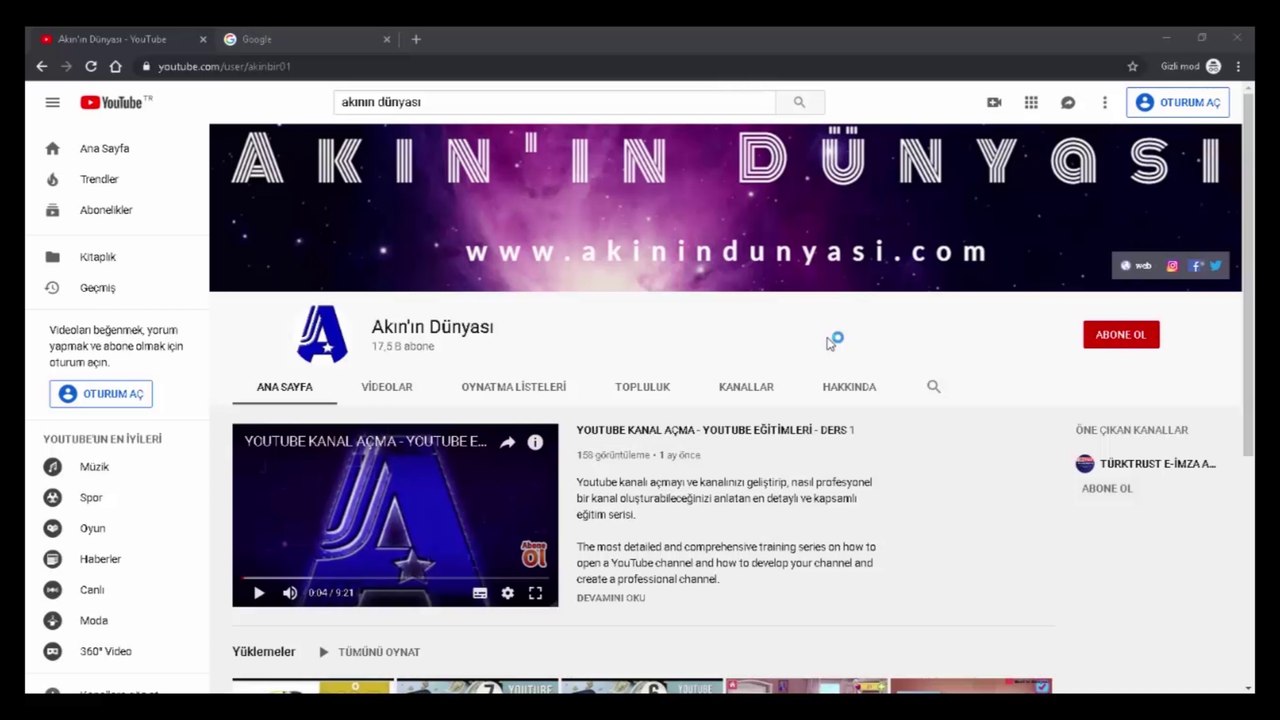Open the Twitter icon on banner
Viewport: 1280px width, 720px height.
[x=1216, y=266]
